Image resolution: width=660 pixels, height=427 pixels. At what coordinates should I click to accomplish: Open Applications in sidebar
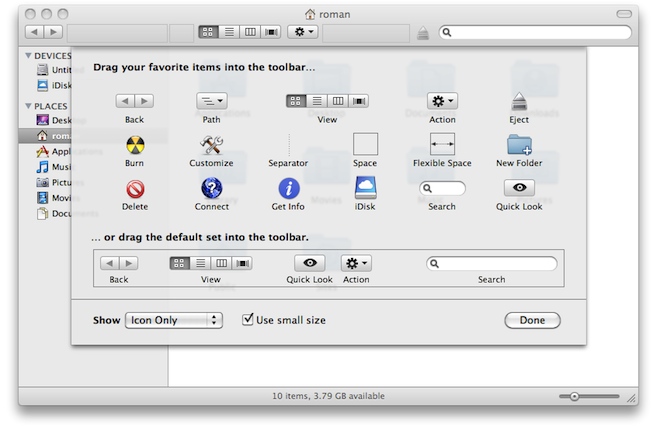pos(54,152)
